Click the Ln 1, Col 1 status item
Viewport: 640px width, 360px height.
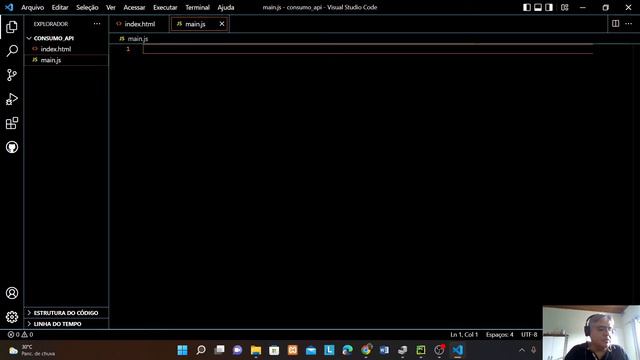point(464,334)
